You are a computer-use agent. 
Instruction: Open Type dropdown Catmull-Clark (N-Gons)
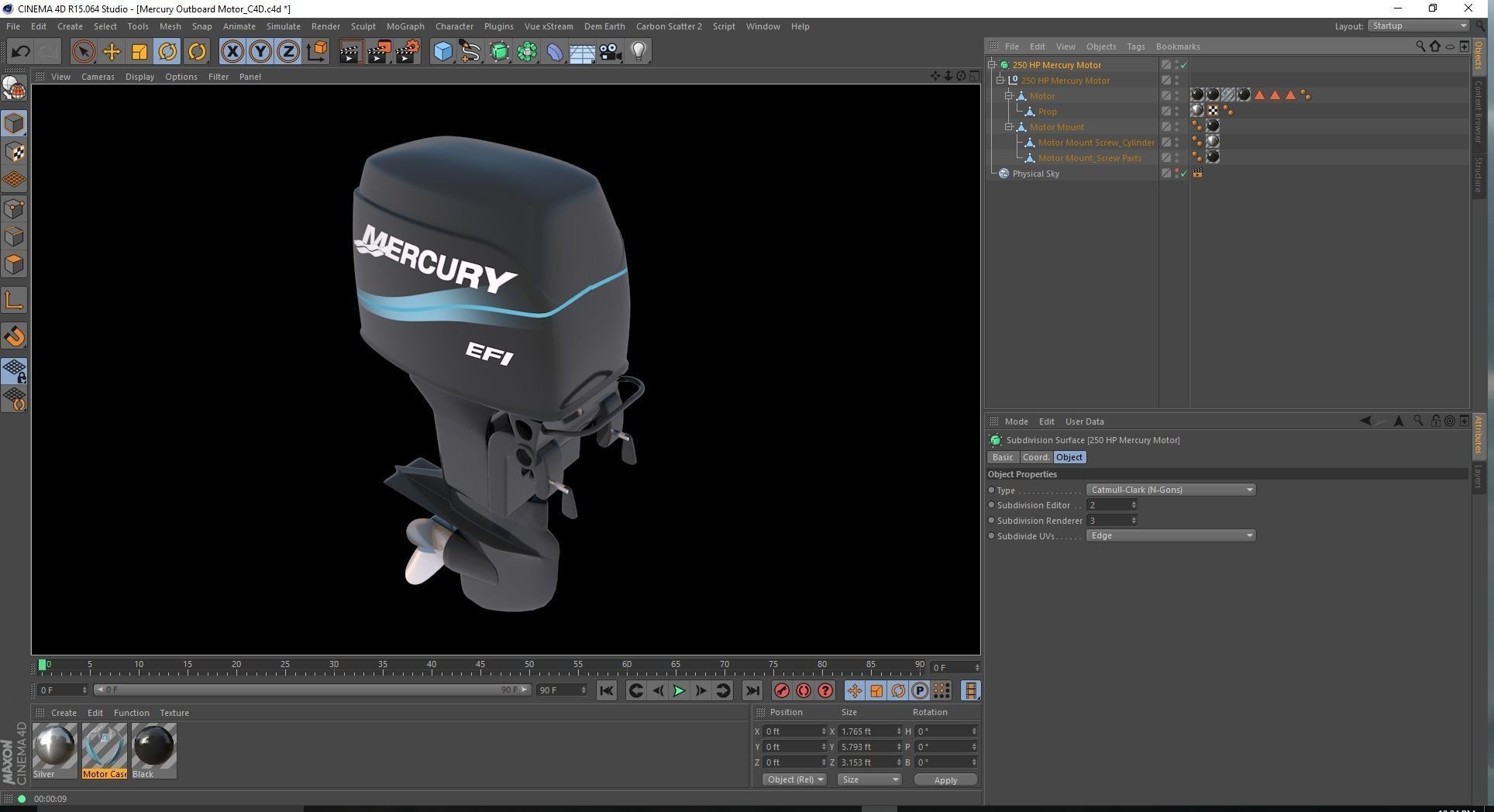tap(1170, 490)
